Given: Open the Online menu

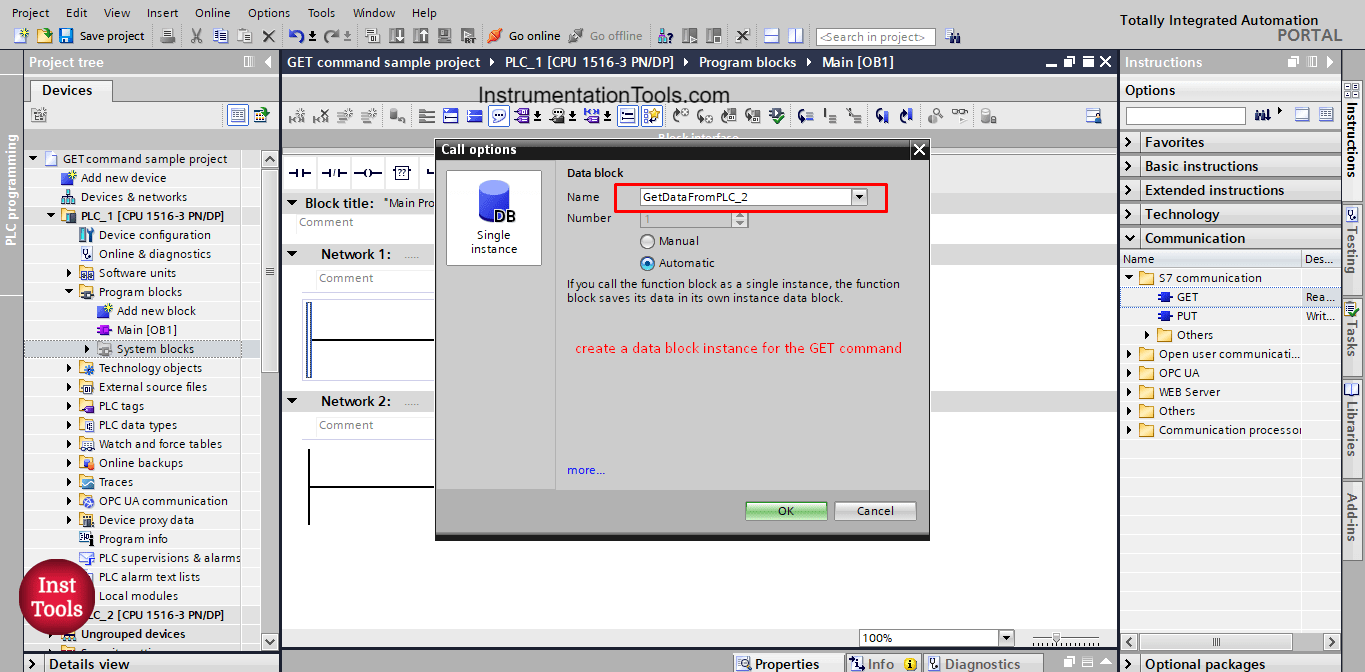Looking at the screenshot, I should point(212,13).
